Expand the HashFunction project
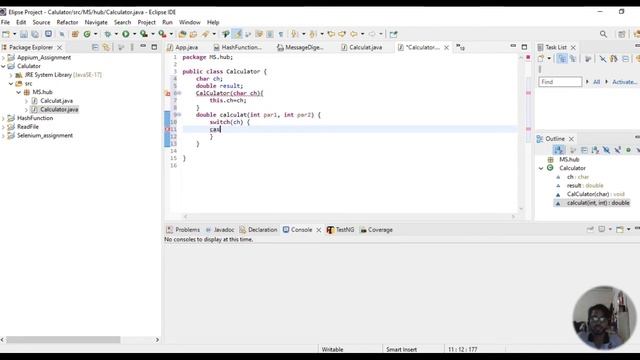The height and width of the screenshot is (360, 640). pos(4,118)
